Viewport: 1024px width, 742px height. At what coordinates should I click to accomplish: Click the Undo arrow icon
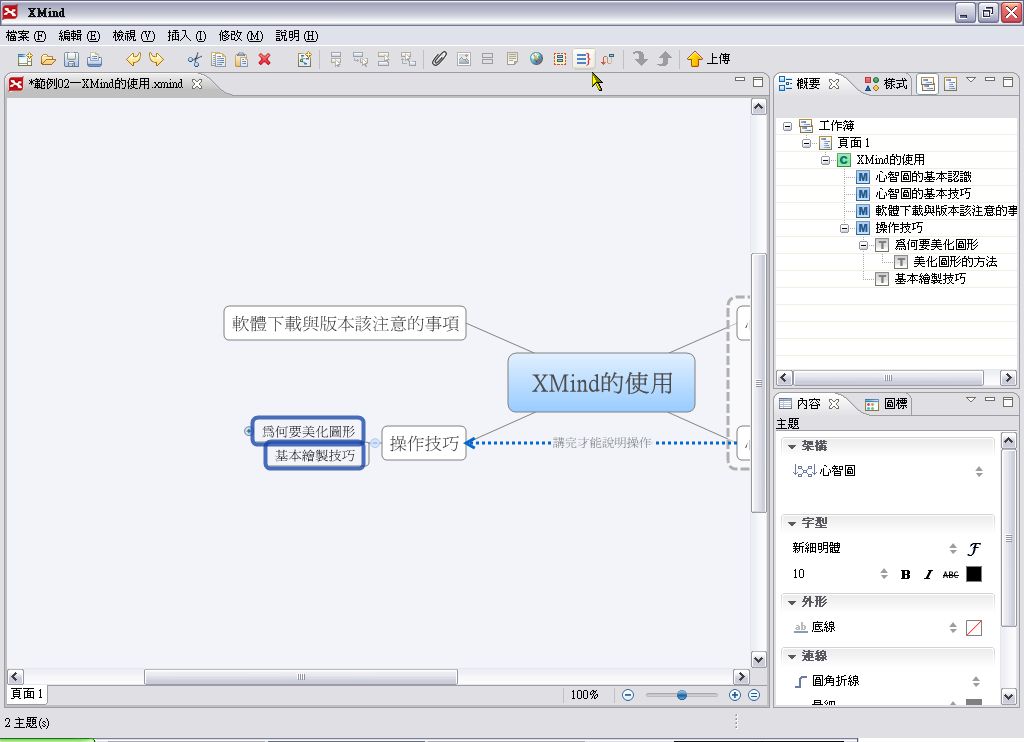pos(133,59)
